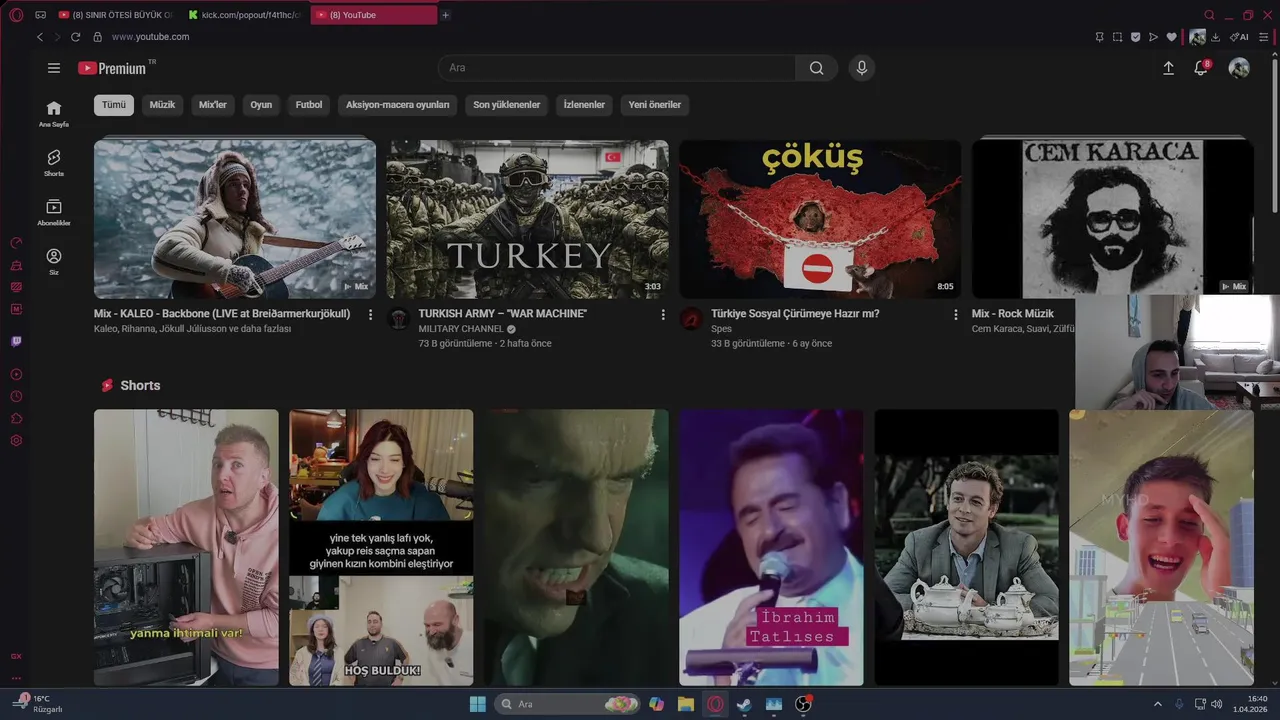The image size is (1280, 720).
Task: Open My Flow send icon
Action: (x=1153, y=37)
